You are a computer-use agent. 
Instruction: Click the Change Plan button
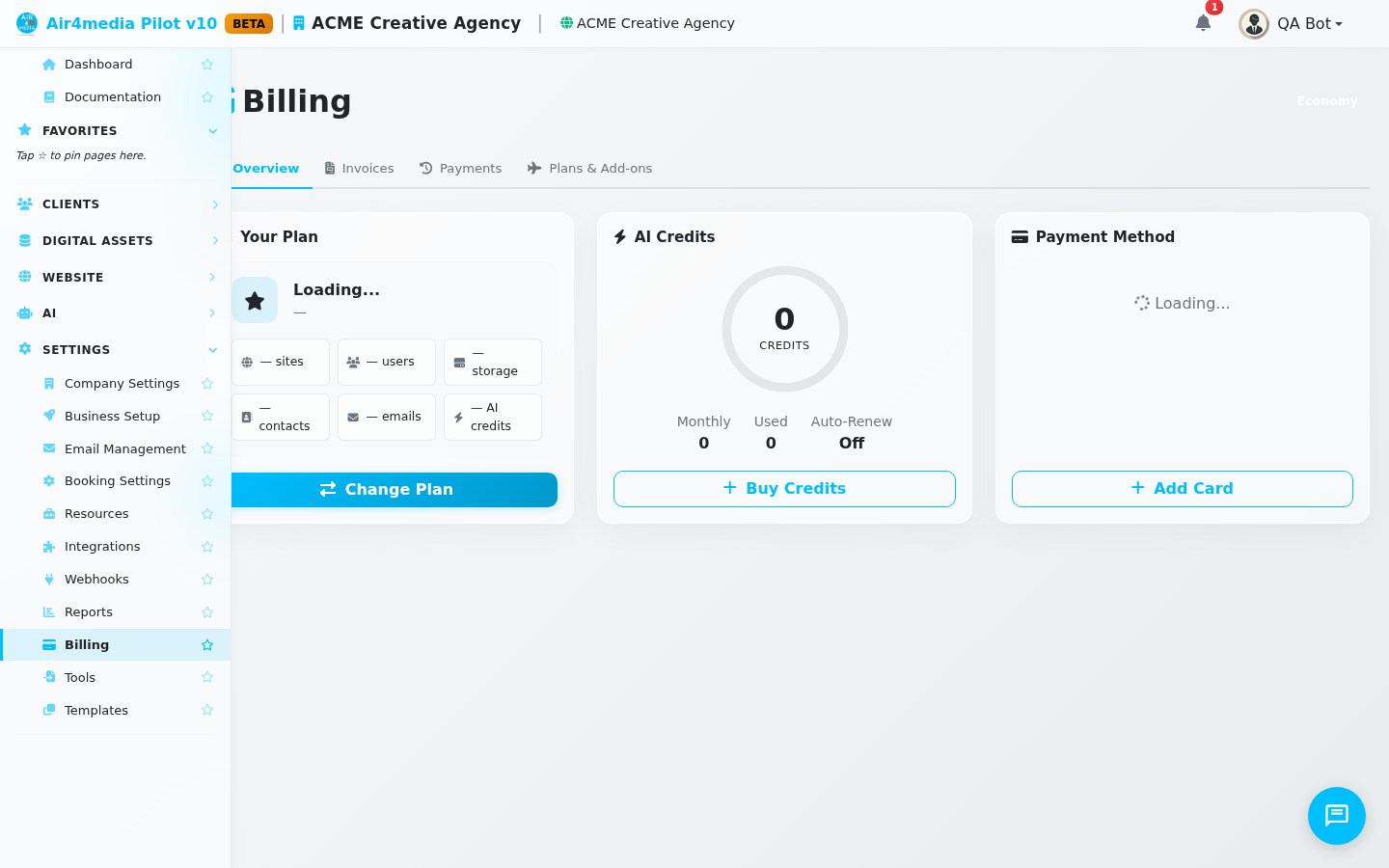pos(395,490)
